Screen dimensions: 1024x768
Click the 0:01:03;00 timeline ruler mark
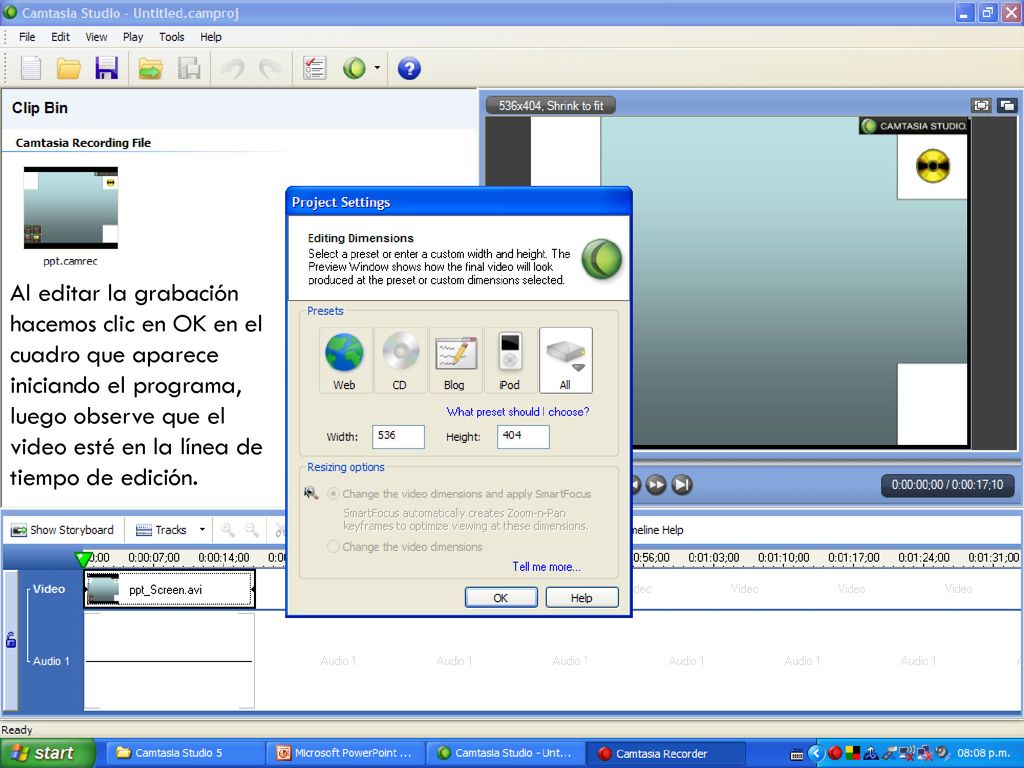point(713,558)
